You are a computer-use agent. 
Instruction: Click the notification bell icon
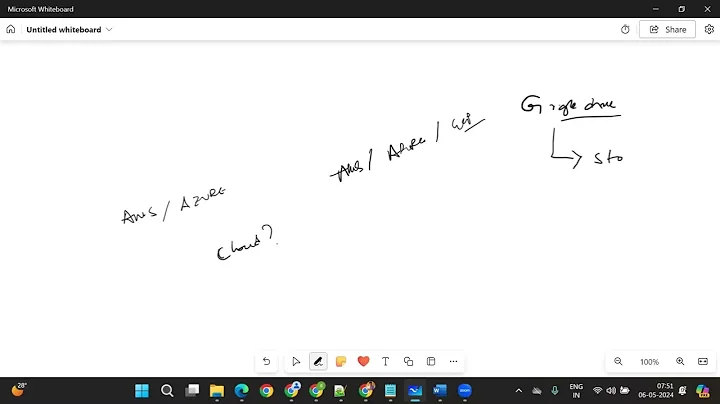(683, 391)
